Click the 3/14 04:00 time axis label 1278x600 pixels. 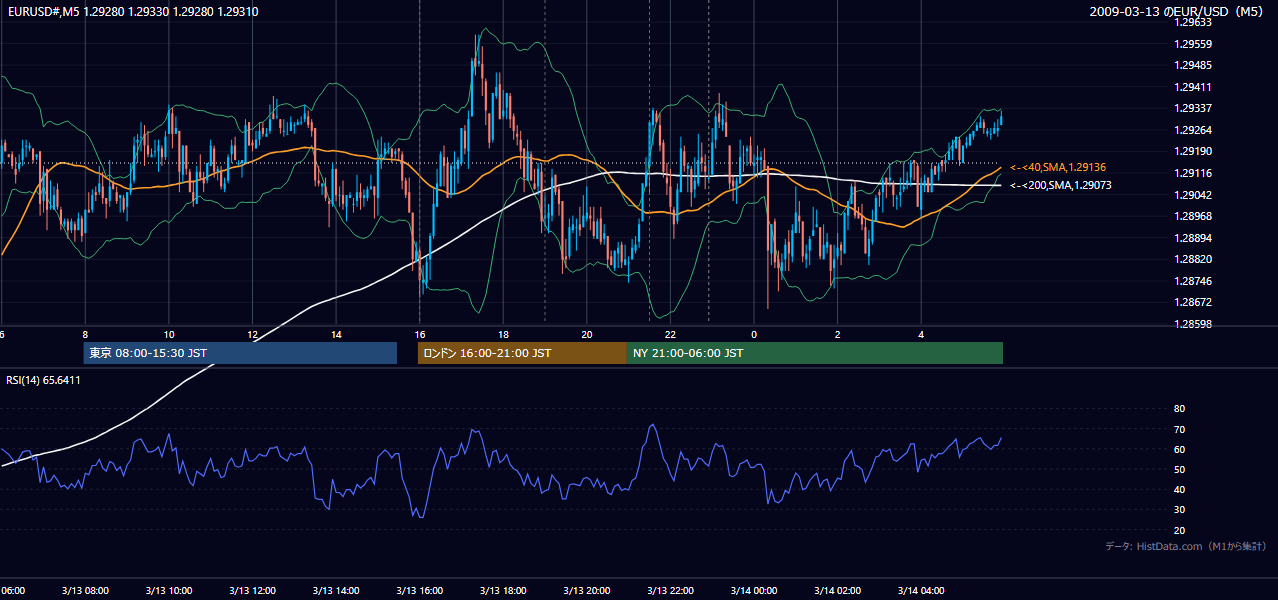tap(921, 590)
